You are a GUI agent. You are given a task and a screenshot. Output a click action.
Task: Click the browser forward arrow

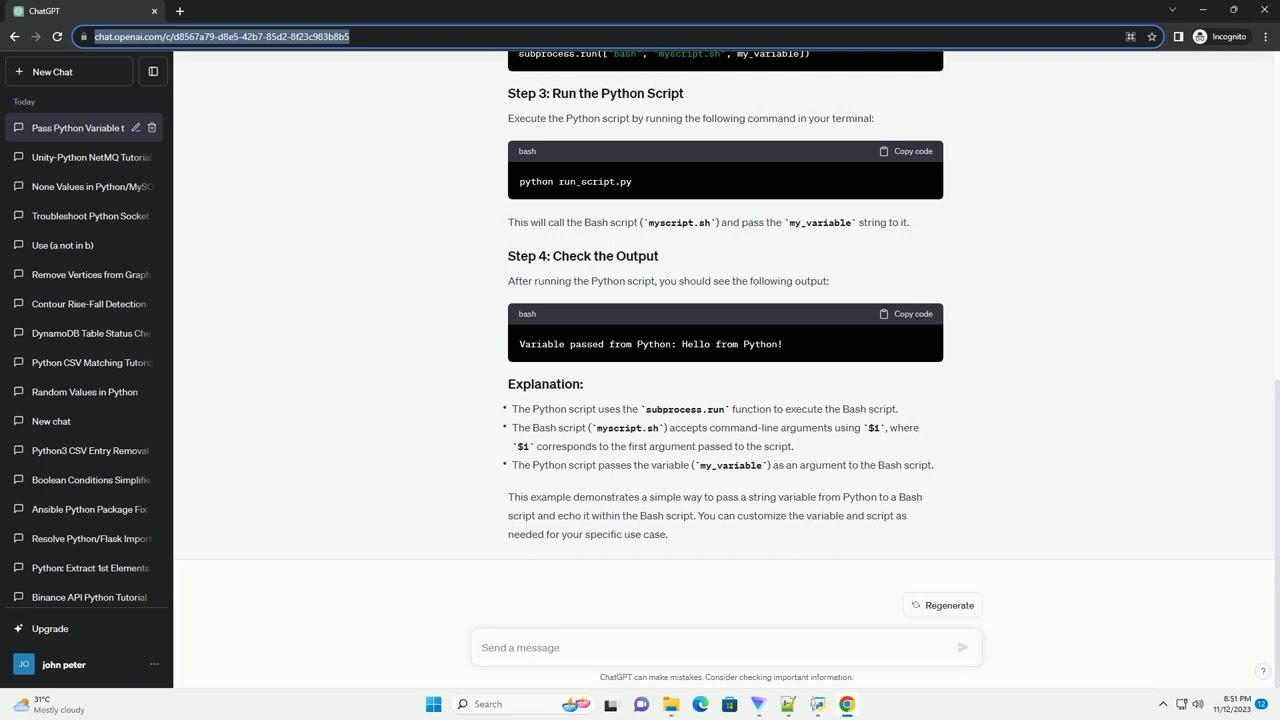point(36,37)
